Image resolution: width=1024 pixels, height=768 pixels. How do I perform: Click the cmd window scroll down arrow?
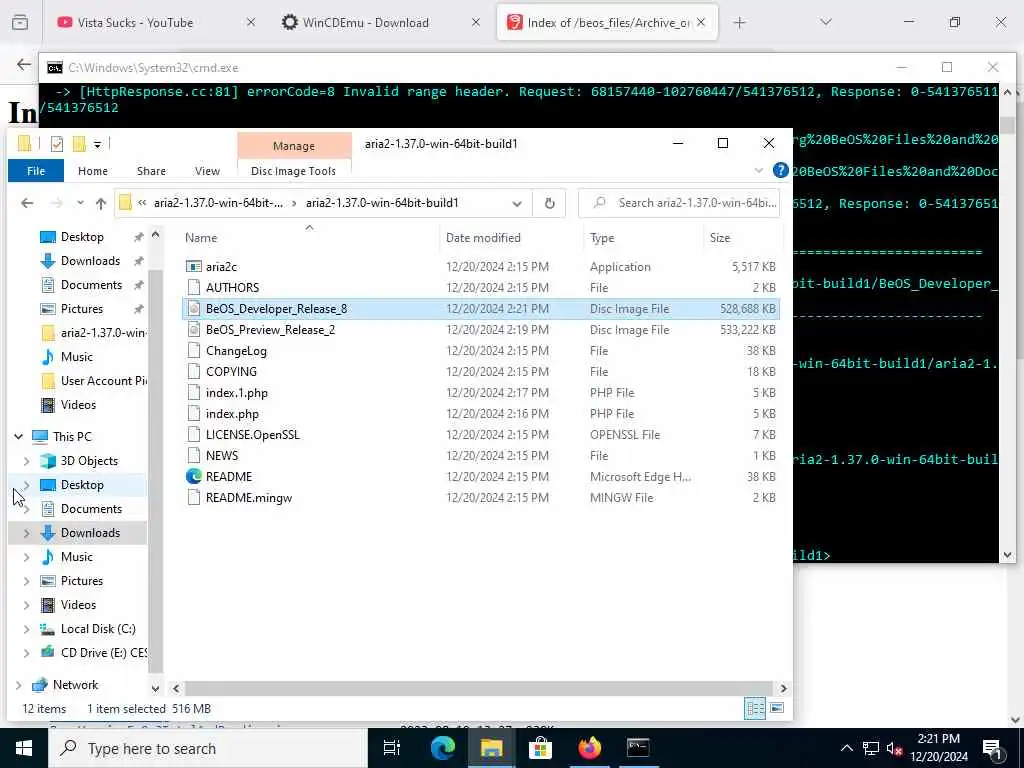point(1007,555)
